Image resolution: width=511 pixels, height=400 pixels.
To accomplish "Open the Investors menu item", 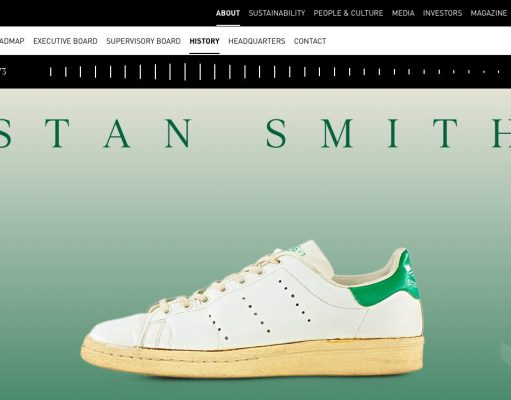I will click(x=442, y=13).
